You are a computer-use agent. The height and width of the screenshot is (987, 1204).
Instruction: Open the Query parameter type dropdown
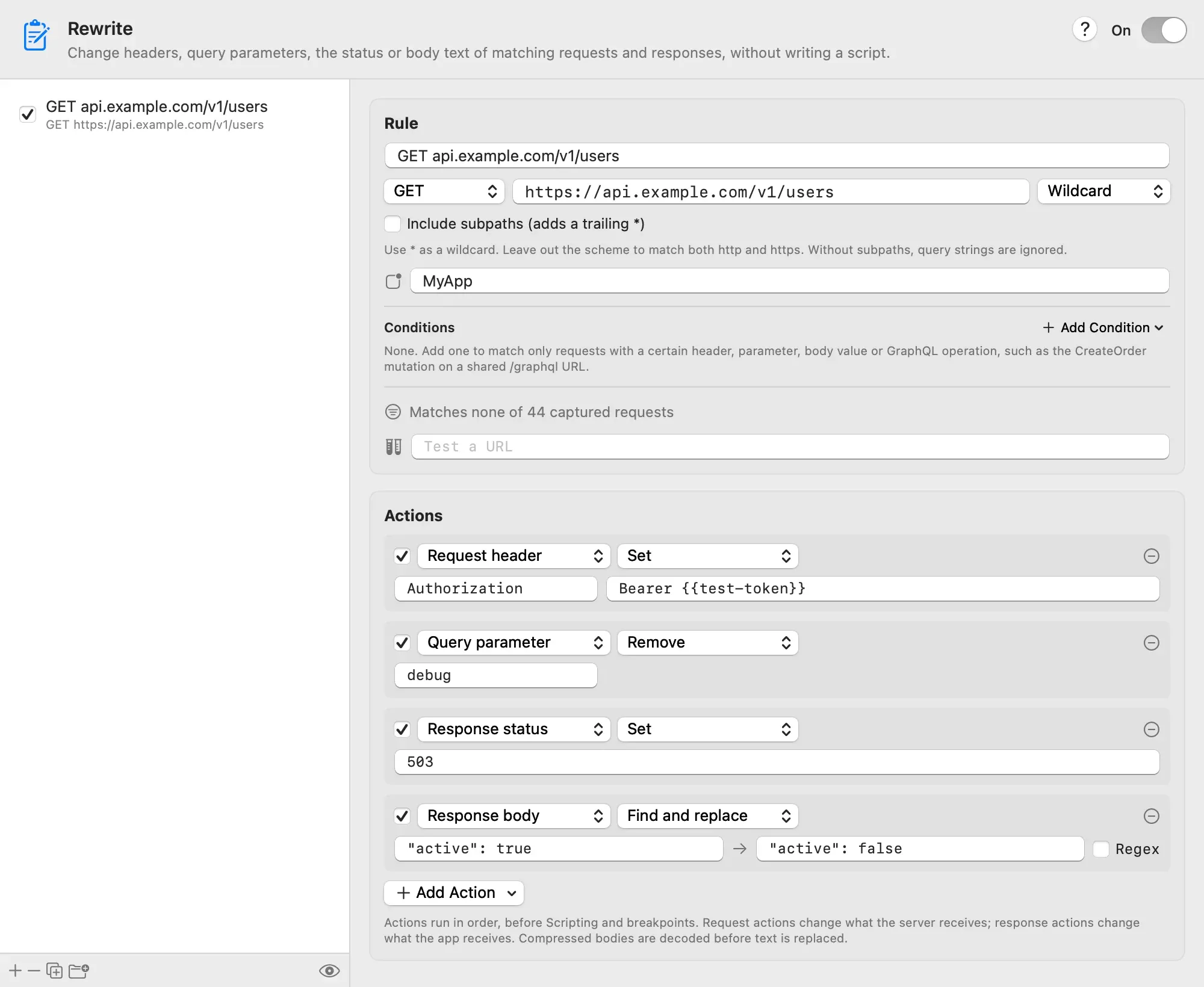tap(514, 643)
